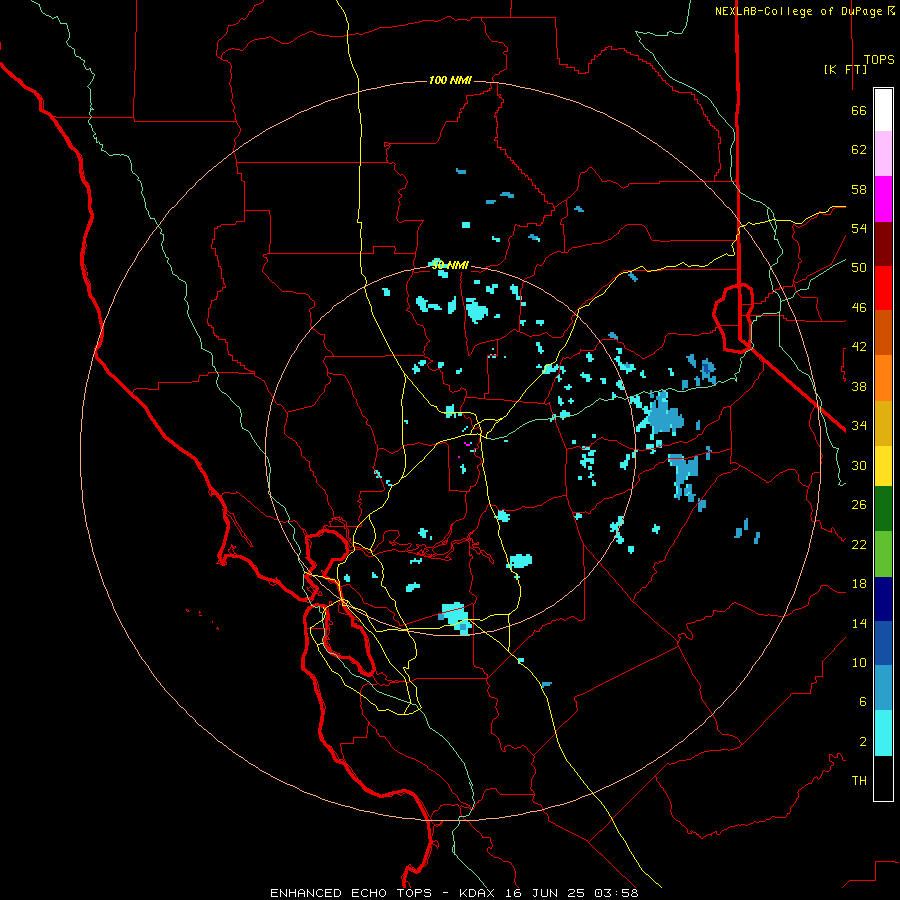The height and width of the screenshot is (900, 900).
Task: Click the legend value 10
Action: (859, 662)
